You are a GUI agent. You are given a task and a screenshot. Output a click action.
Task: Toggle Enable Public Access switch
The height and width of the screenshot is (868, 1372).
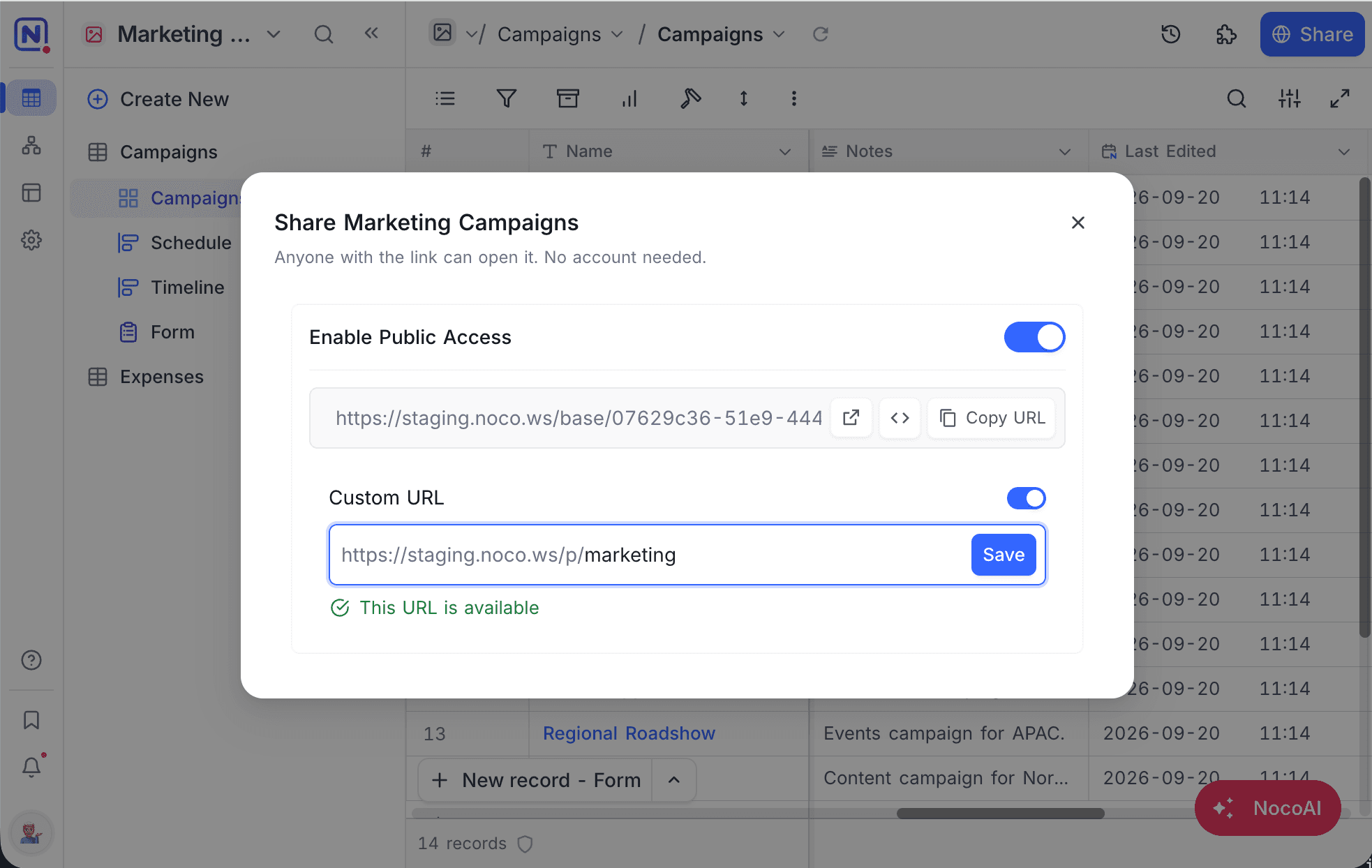[x=1034, y=337]
